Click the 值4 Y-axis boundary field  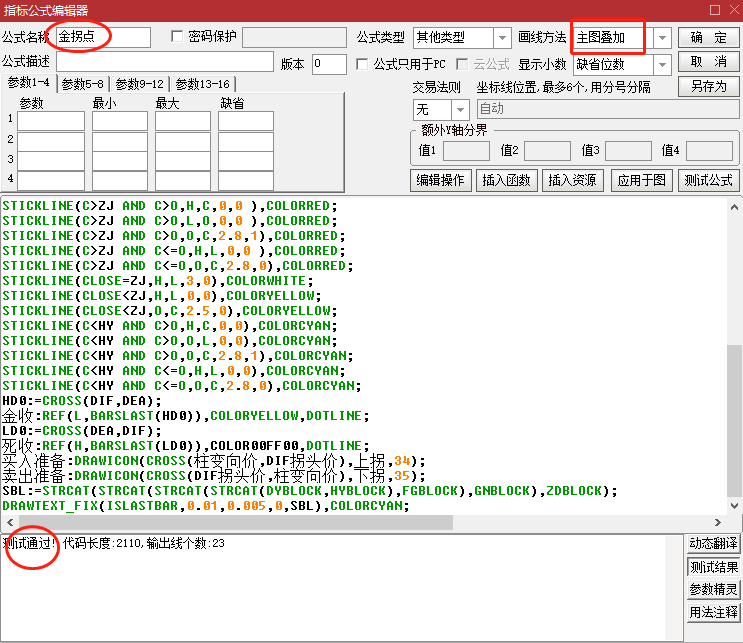point(709,151)
